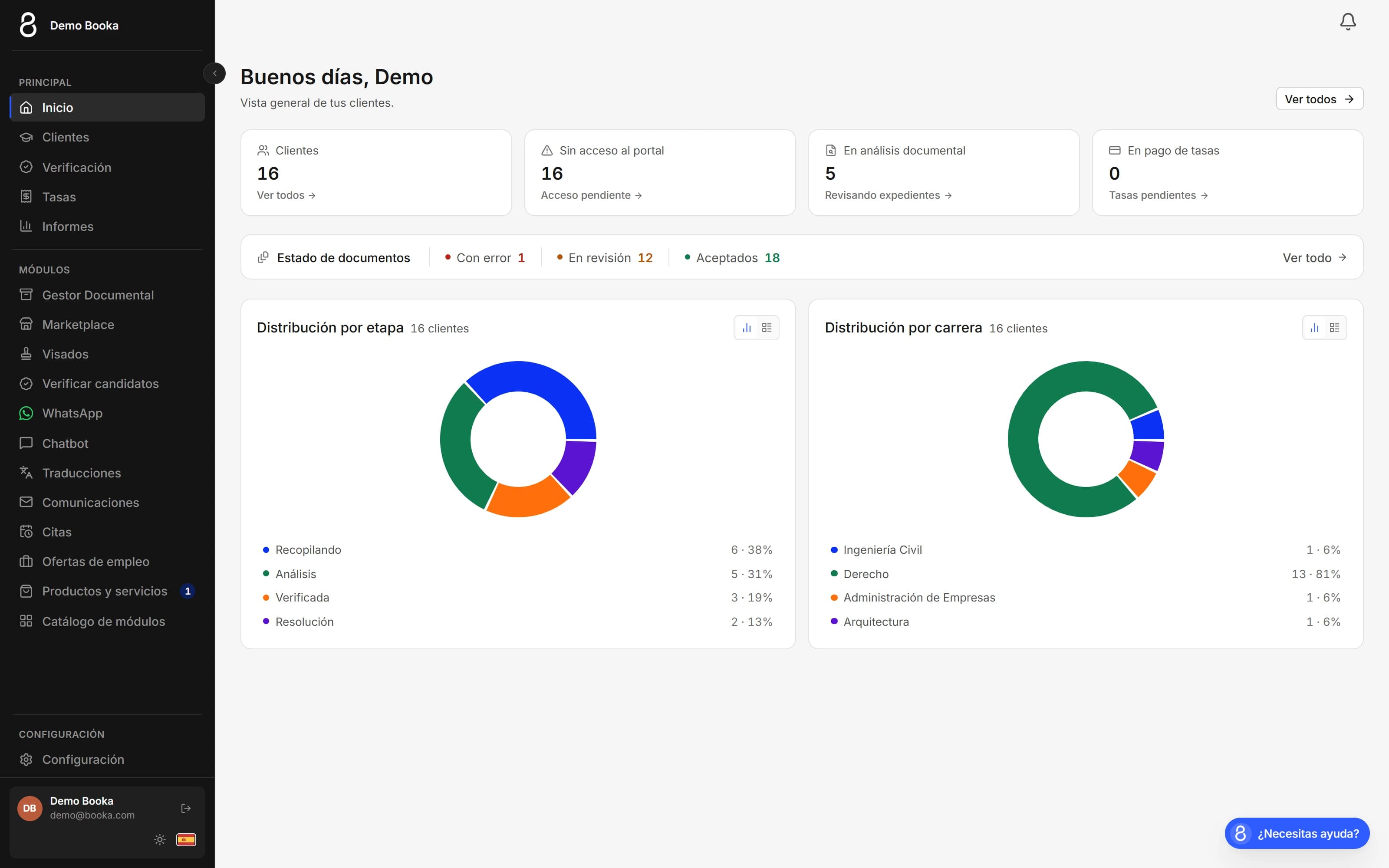The width and height of the screenshot is (1389, 868).
Task: Click the DB user avatar
Action: tap(30, 808)
